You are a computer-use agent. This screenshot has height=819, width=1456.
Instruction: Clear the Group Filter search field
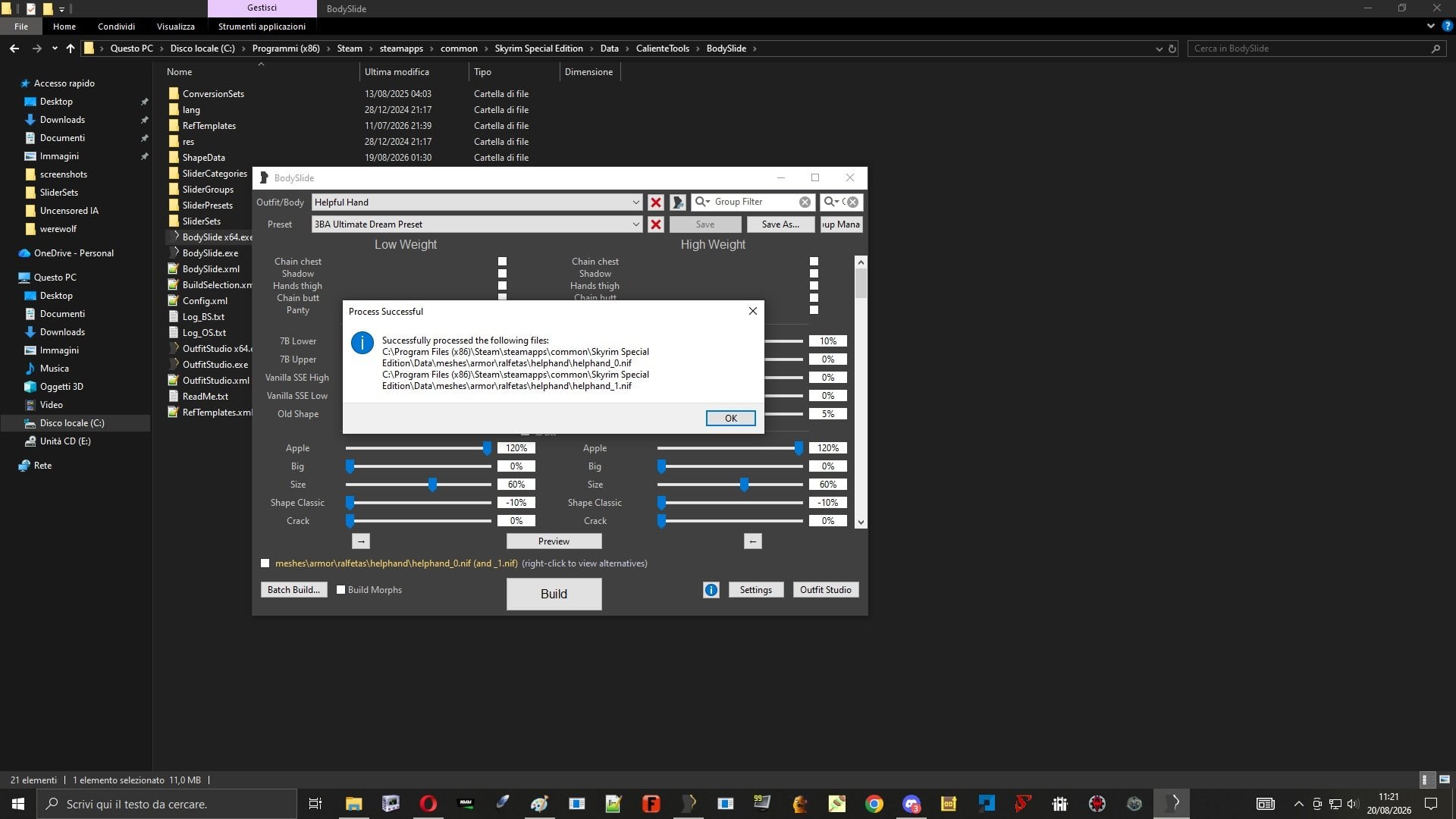tap(805, 202)
